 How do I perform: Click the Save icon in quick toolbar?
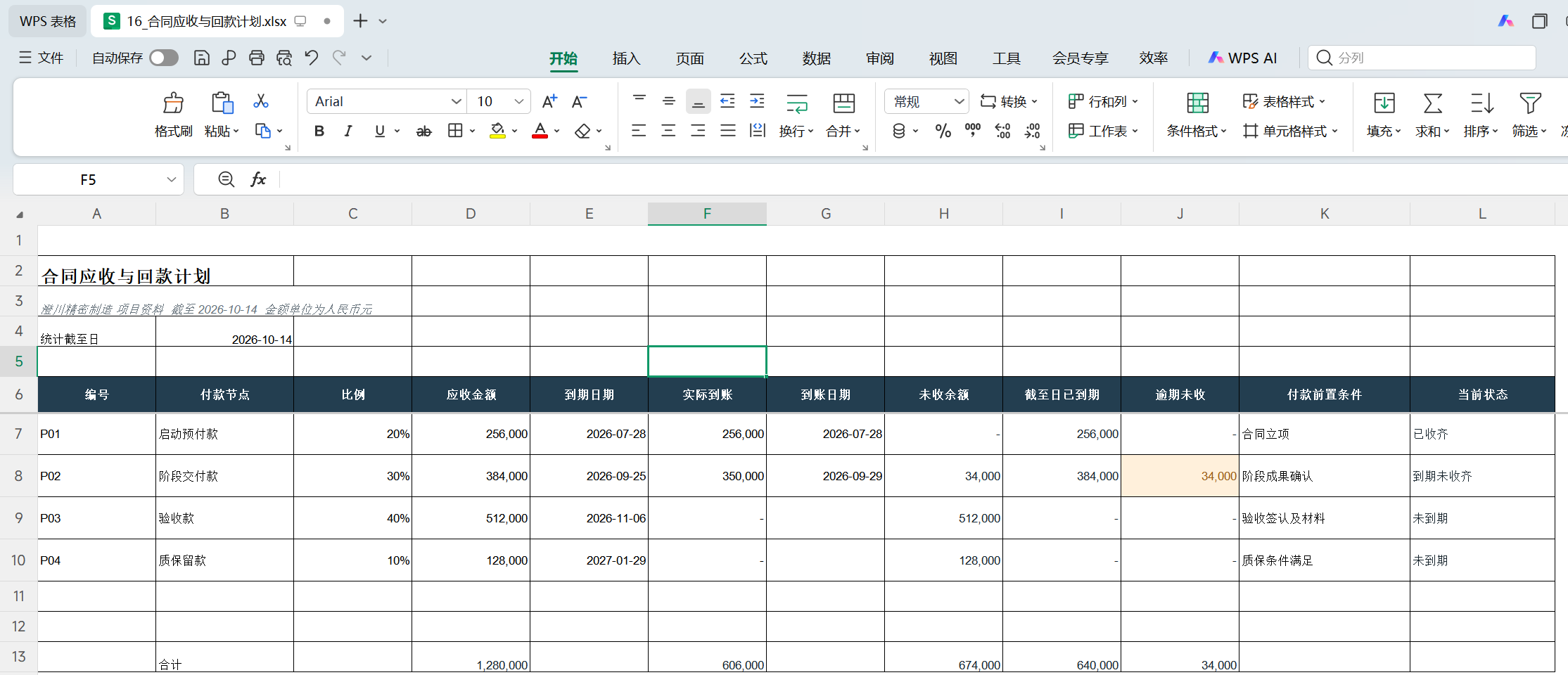(x=201, y=58)
